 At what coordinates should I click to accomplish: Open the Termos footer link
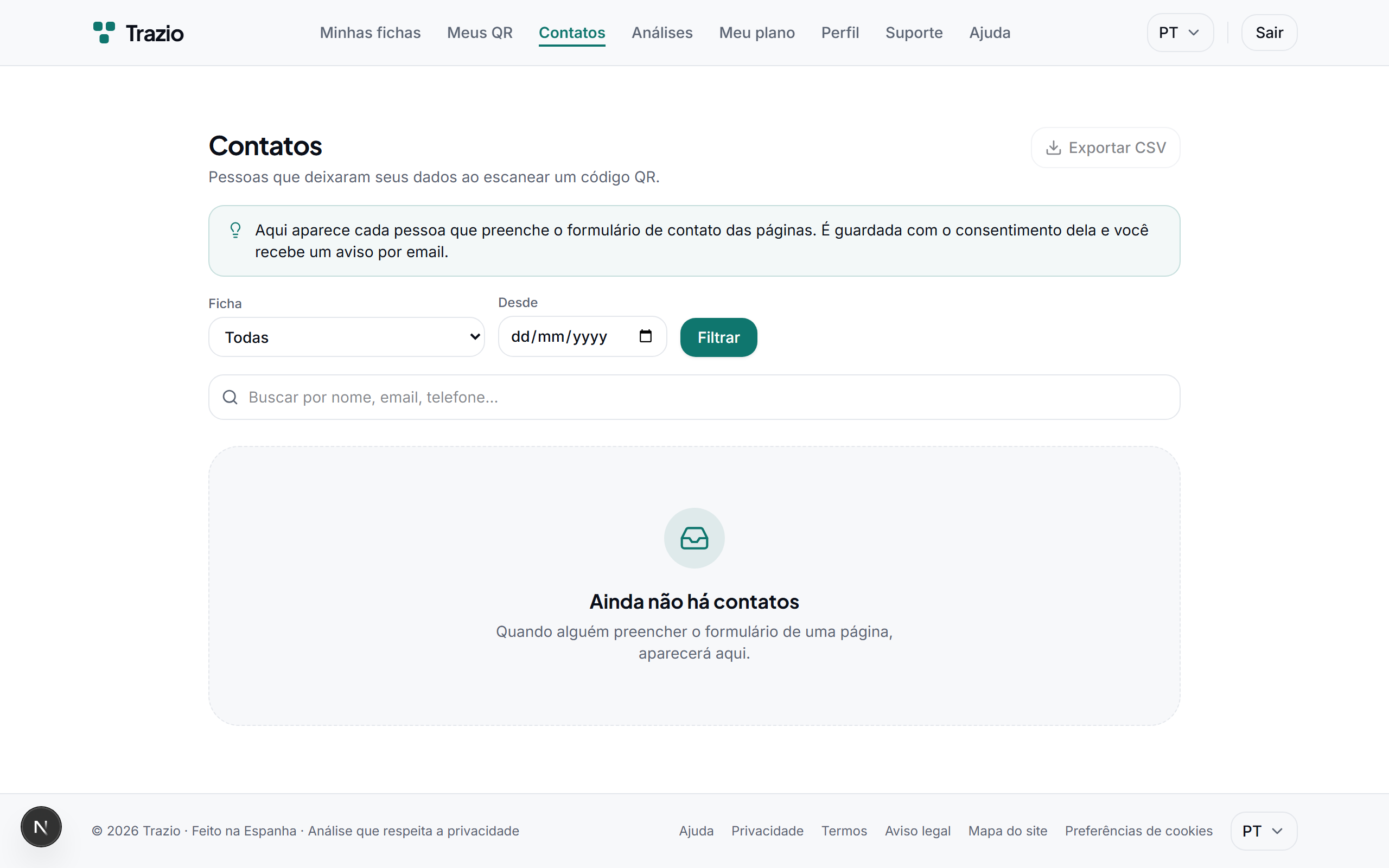coord(844,831)
